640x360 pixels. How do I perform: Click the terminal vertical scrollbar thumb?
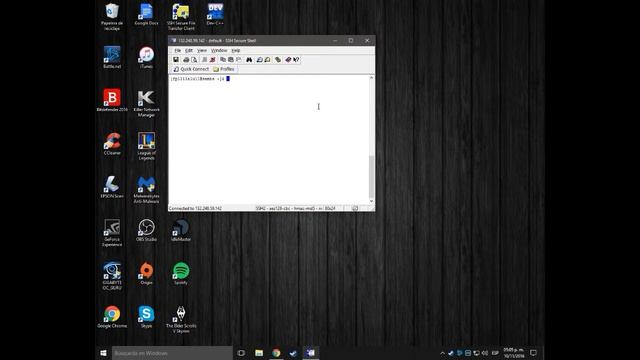point(371,176)
